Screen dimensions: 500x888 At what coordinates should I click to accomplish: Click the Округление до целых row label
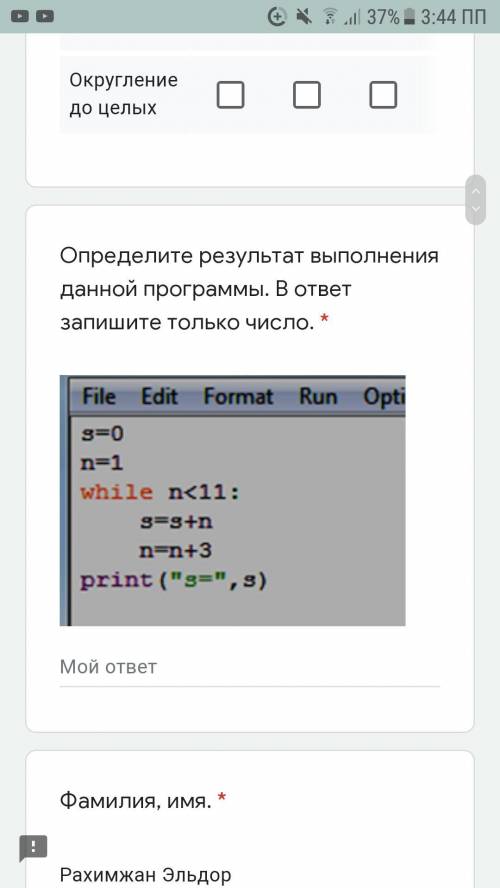(x=123, y=94)
